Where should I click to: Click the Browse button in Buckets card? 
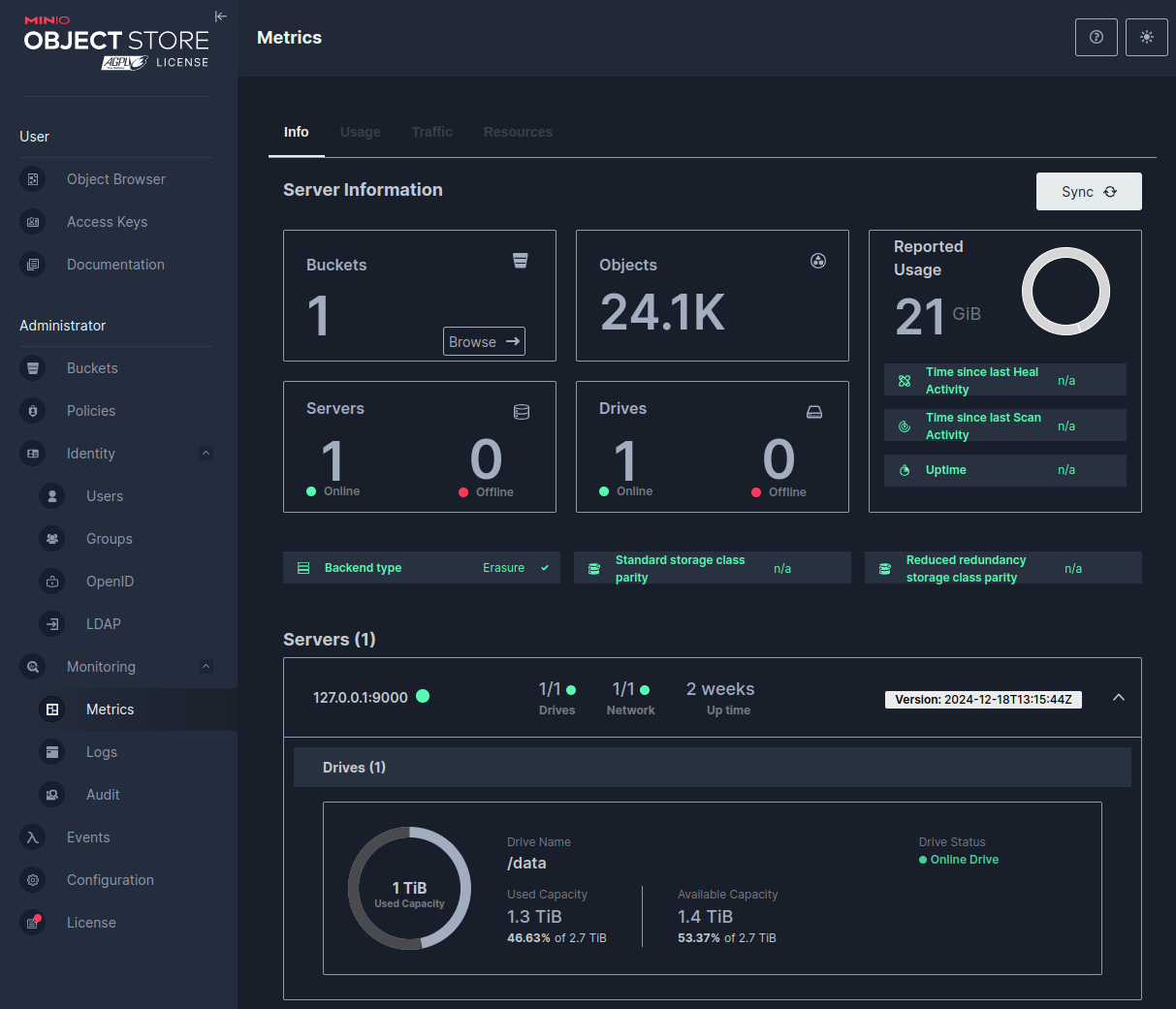pos(484,341)
